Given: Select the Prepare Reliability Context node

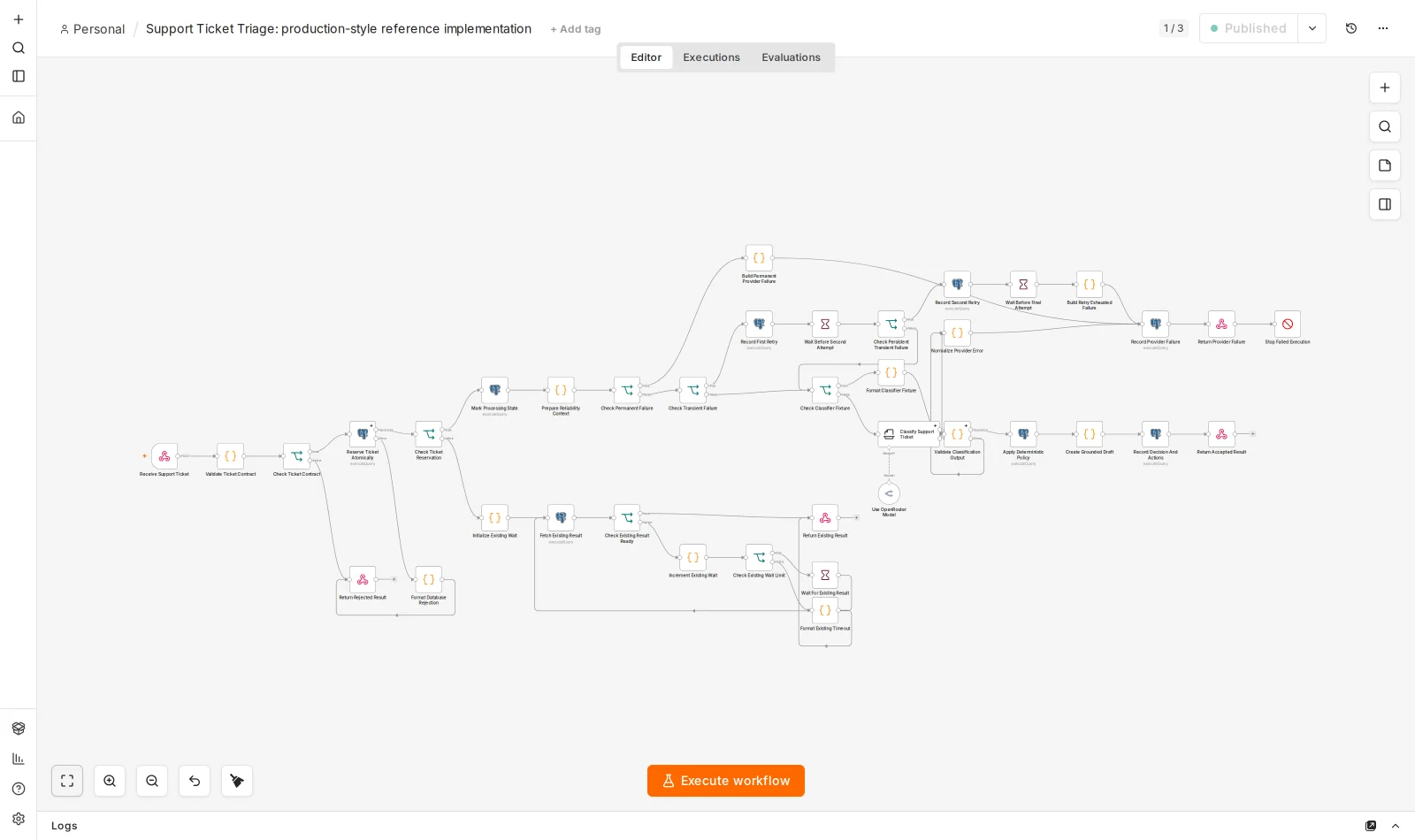Looking at the screenshot, I should coord(561,390).
